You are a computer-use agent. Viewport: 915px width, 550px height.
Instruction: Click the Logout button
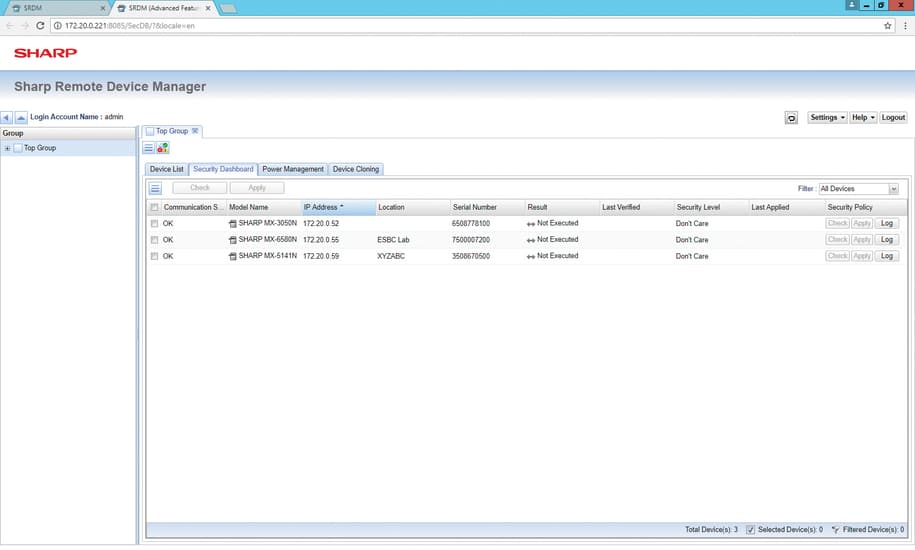(x=893, y=117)
